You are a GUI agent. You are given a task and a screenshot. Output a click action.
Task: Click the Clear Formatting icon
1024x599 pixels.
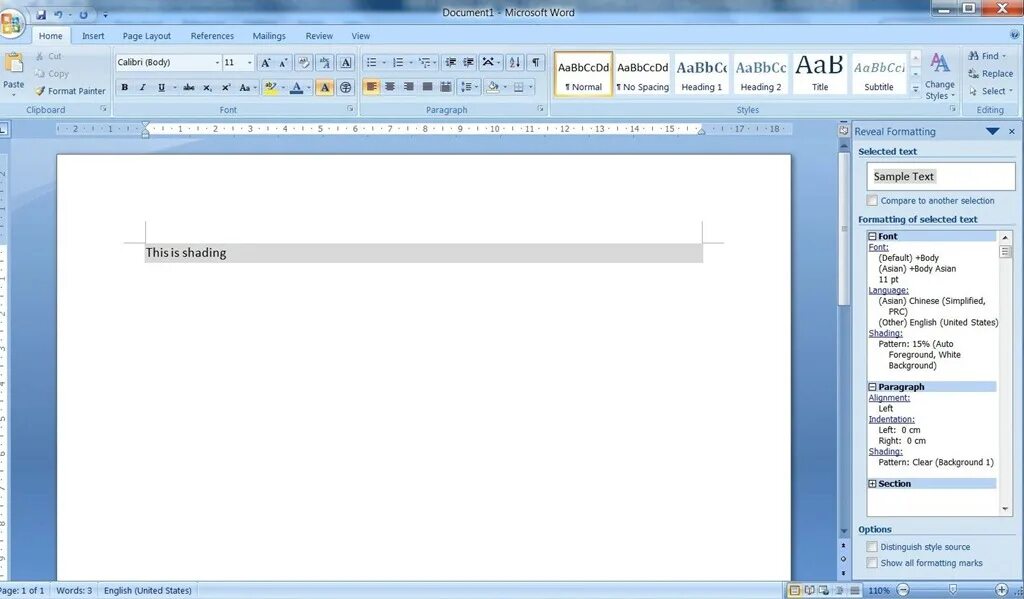click(x=304, y=63)
